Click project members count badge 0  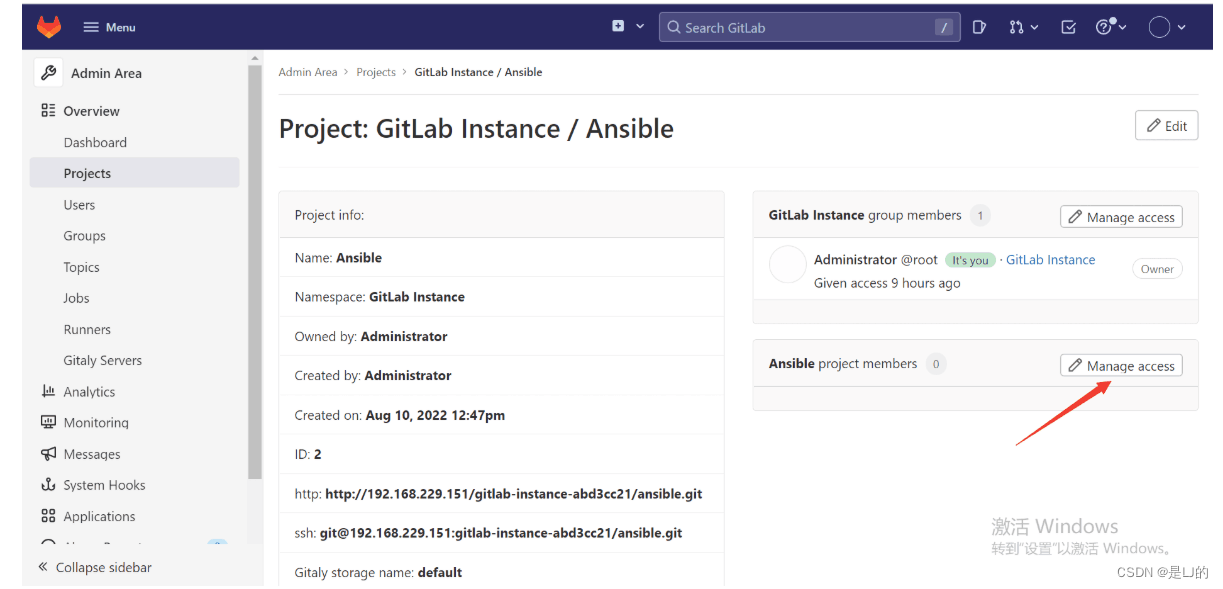click(936, 364)
